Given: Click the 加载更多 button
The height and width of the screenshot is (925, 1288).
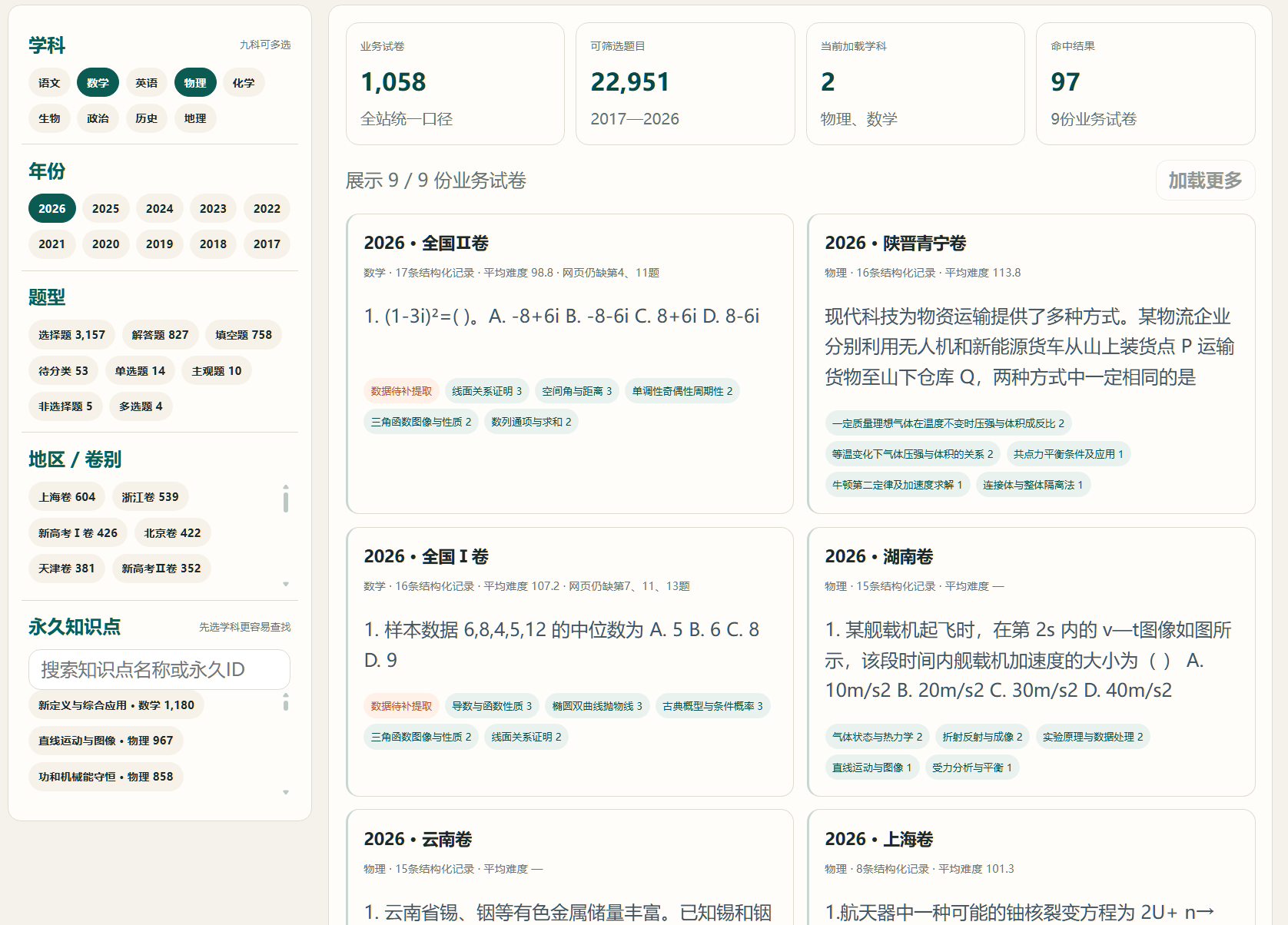Looking at the screenshot, I should click(x=1205, y=181).
